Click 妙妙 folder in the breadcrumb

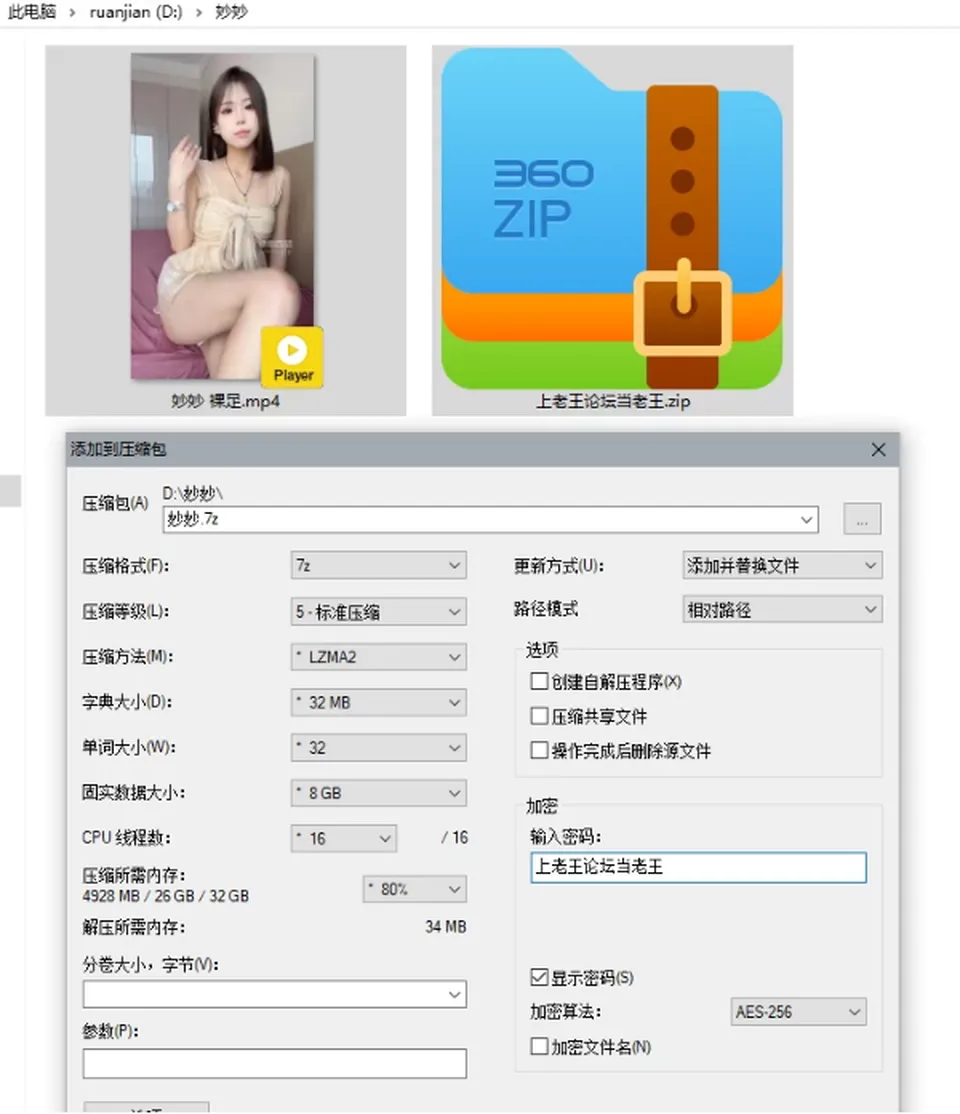(x=231, y=12)
